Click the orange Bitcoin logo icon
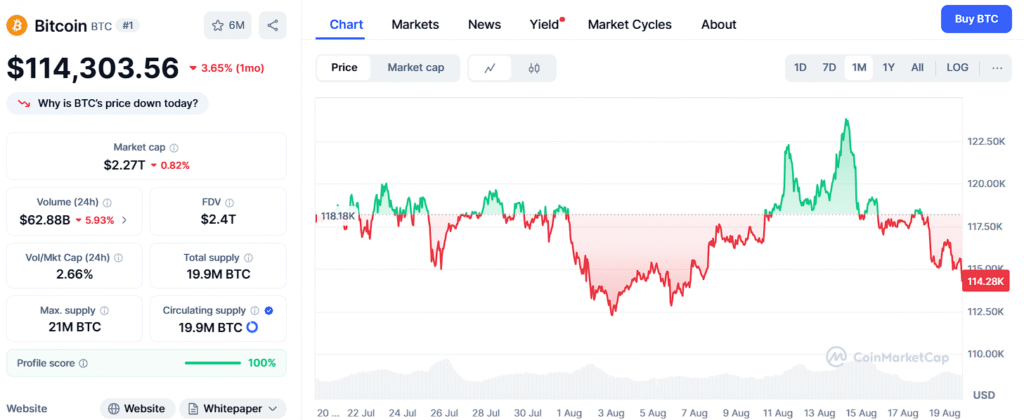Screen dimensions: 1024x420 pos(16,25)
